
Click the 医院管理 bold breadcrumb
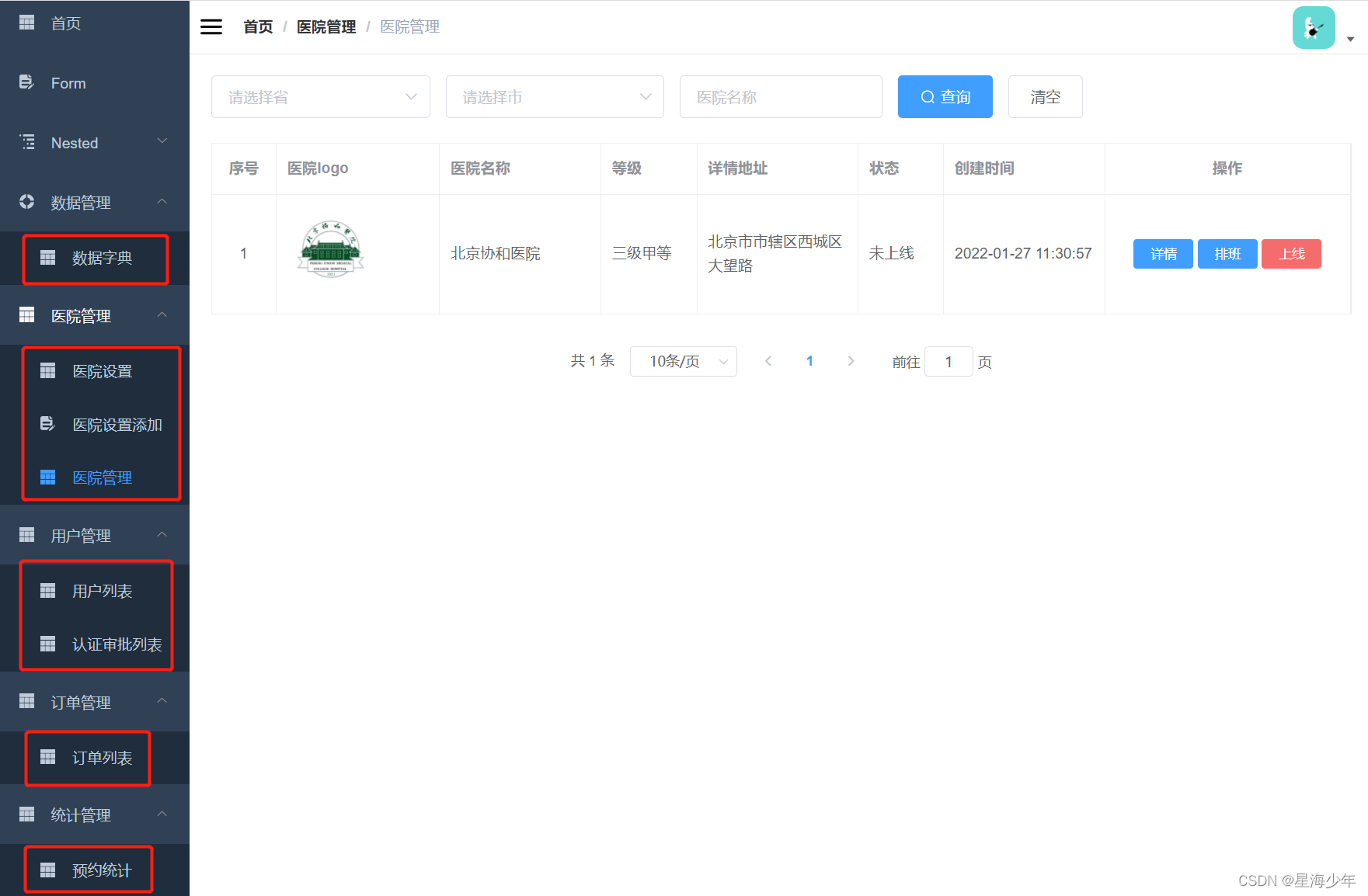[x=326, y=27]
